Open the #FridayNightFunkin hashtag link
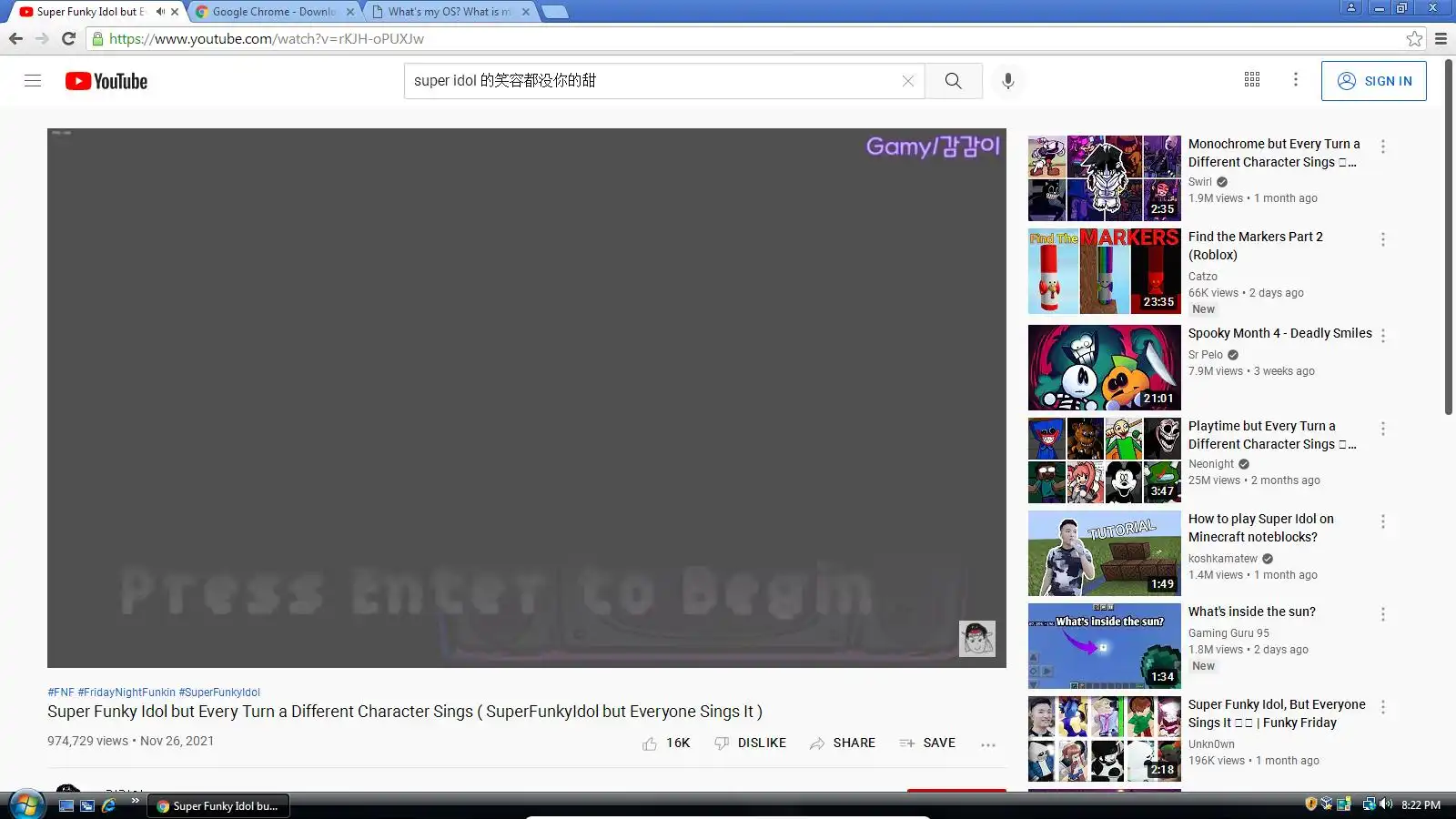Image resolution: width=1456 pixels, height=819 pixels. pyautogui.click(x=126, y=692)
